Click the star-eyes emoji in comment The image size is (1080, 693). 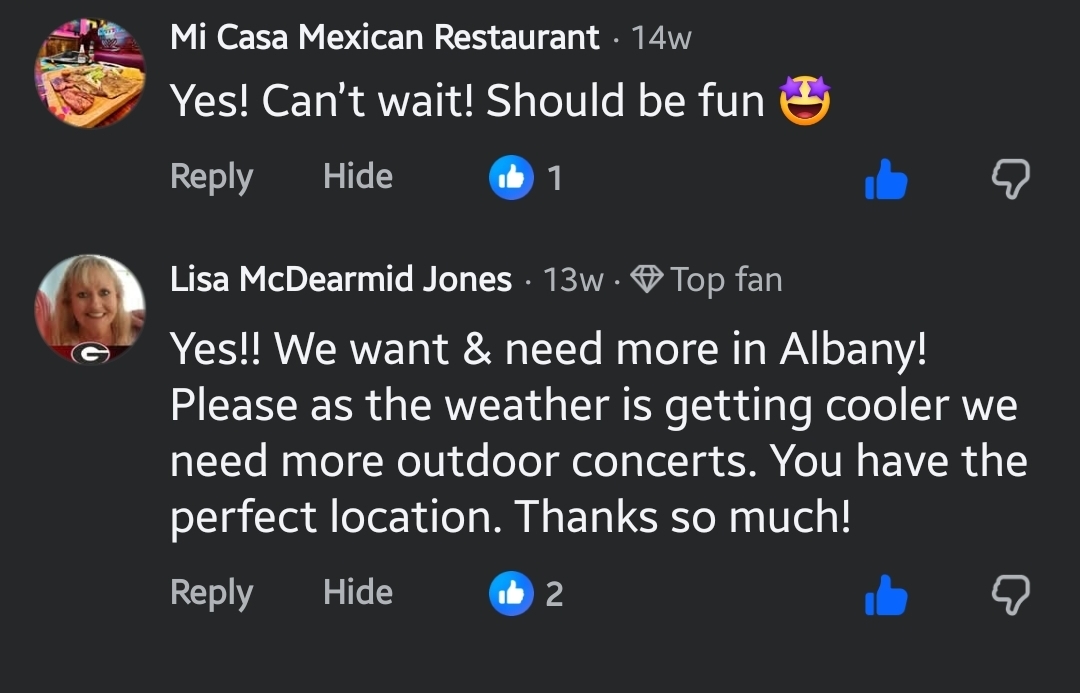[x=805, y=102]
